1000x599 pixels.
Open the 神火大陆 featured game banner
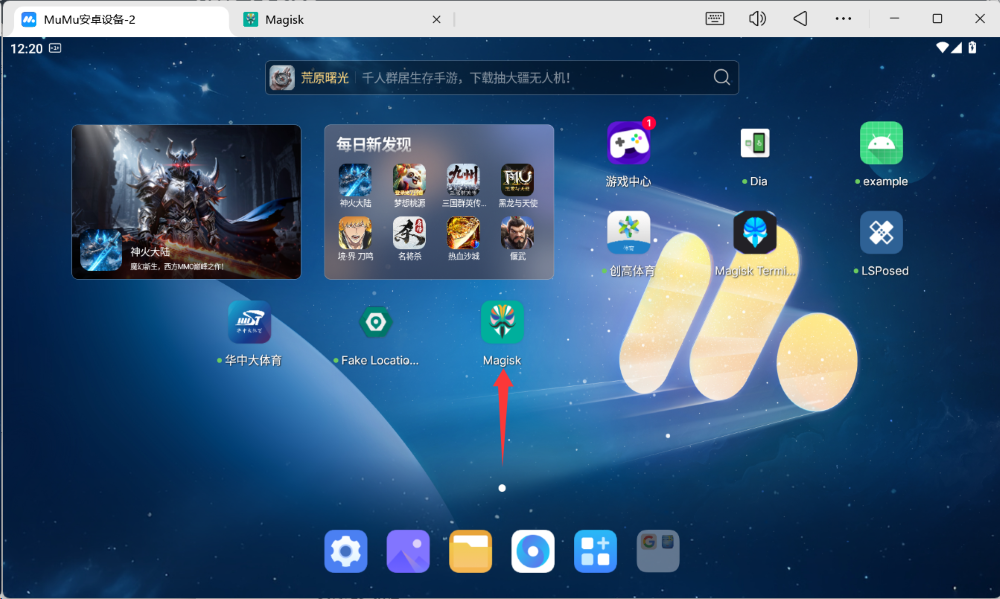coord(186,201)
